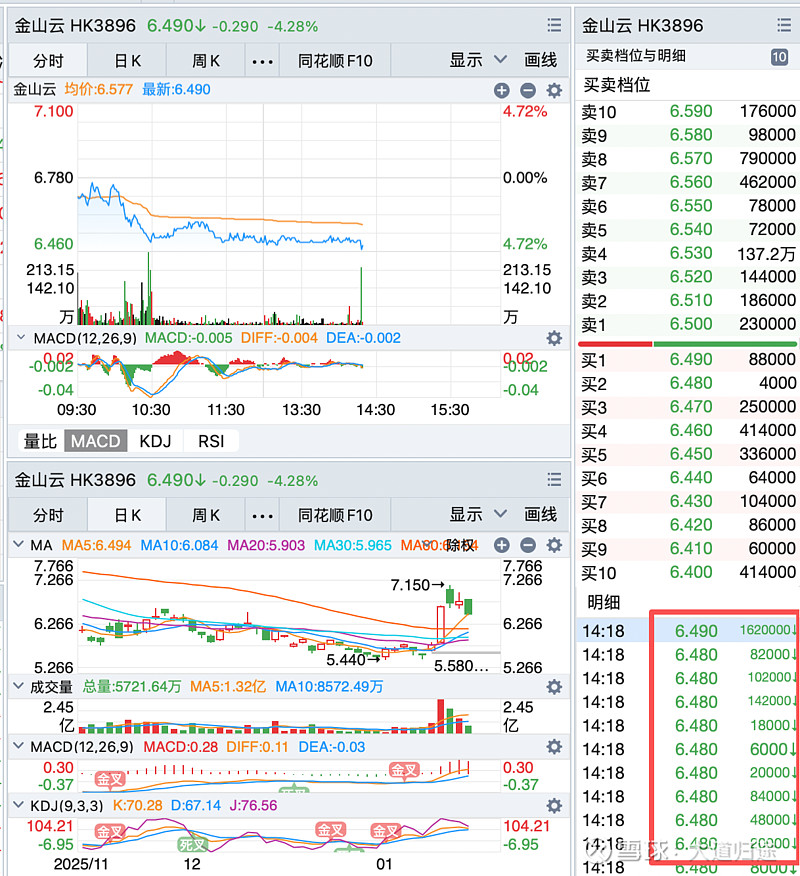Click 总量:5721.64万 volume label
800x876 pixels.
(x=132, y=687)
